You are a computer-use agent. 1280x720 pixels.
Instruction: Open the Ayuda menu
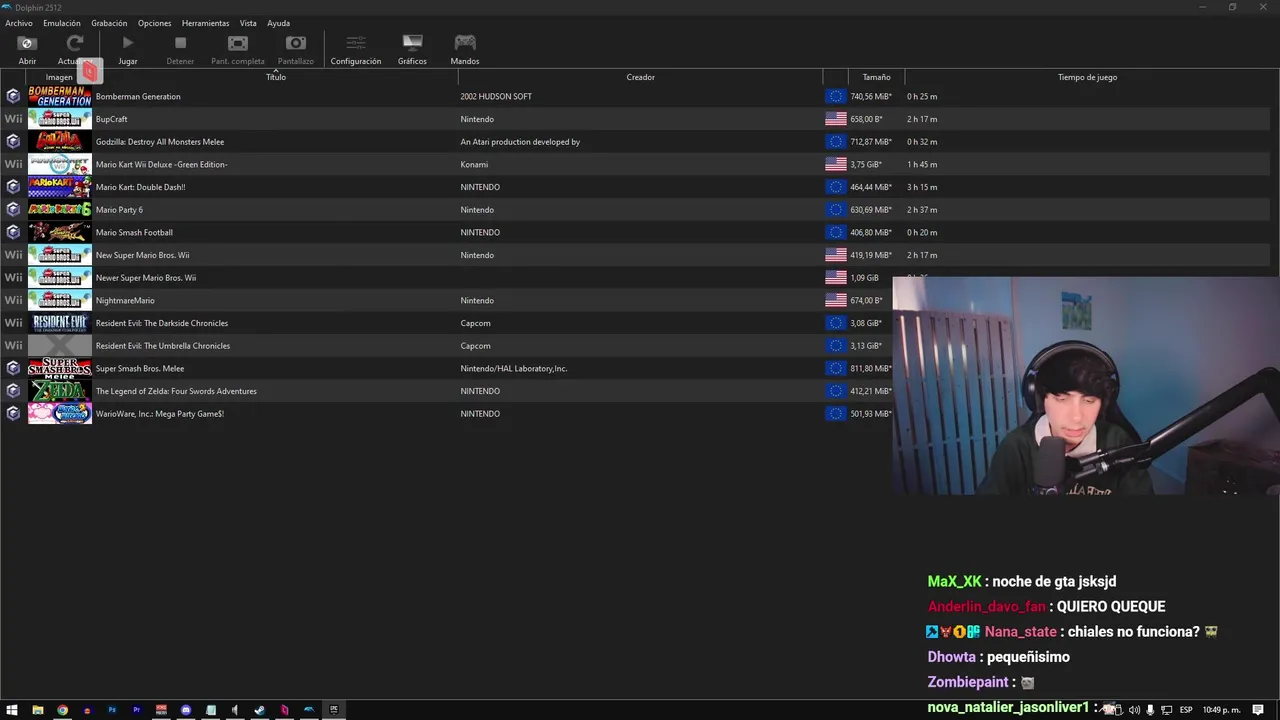click(278, 23)
